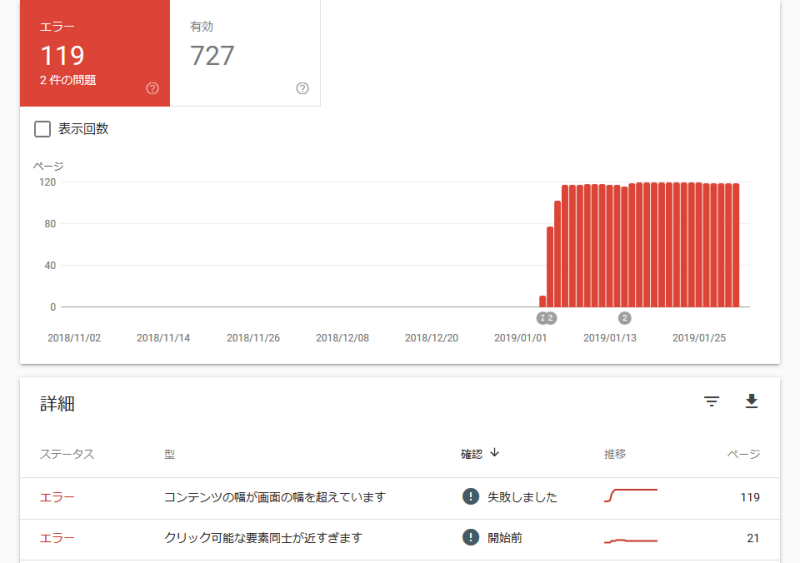The width and height of the screenshot is (800, 563).
Task: Click the 開始前 status icon
Action: pyautogui.click(x=470, y=537)
